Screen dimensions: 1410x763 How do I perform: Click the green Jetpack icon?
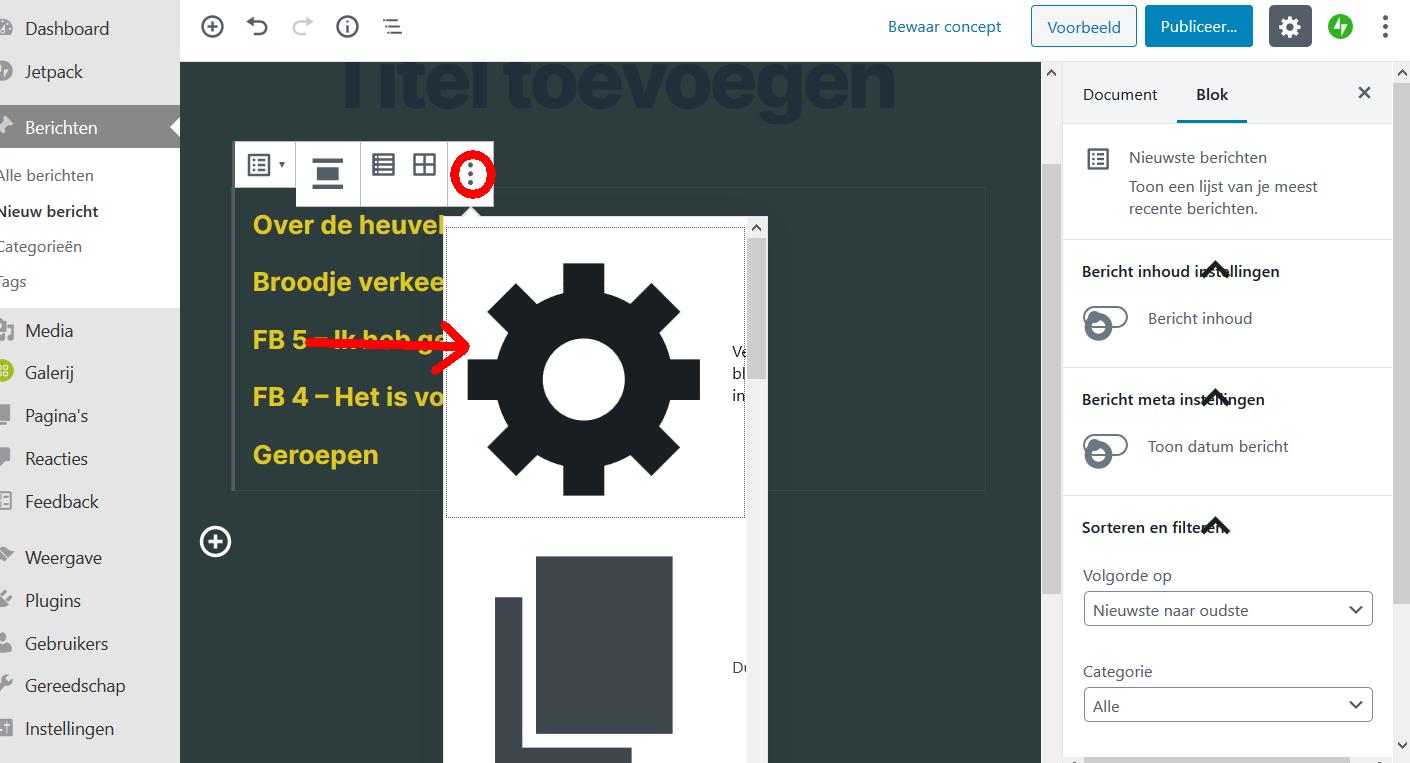pos(1340,26)
